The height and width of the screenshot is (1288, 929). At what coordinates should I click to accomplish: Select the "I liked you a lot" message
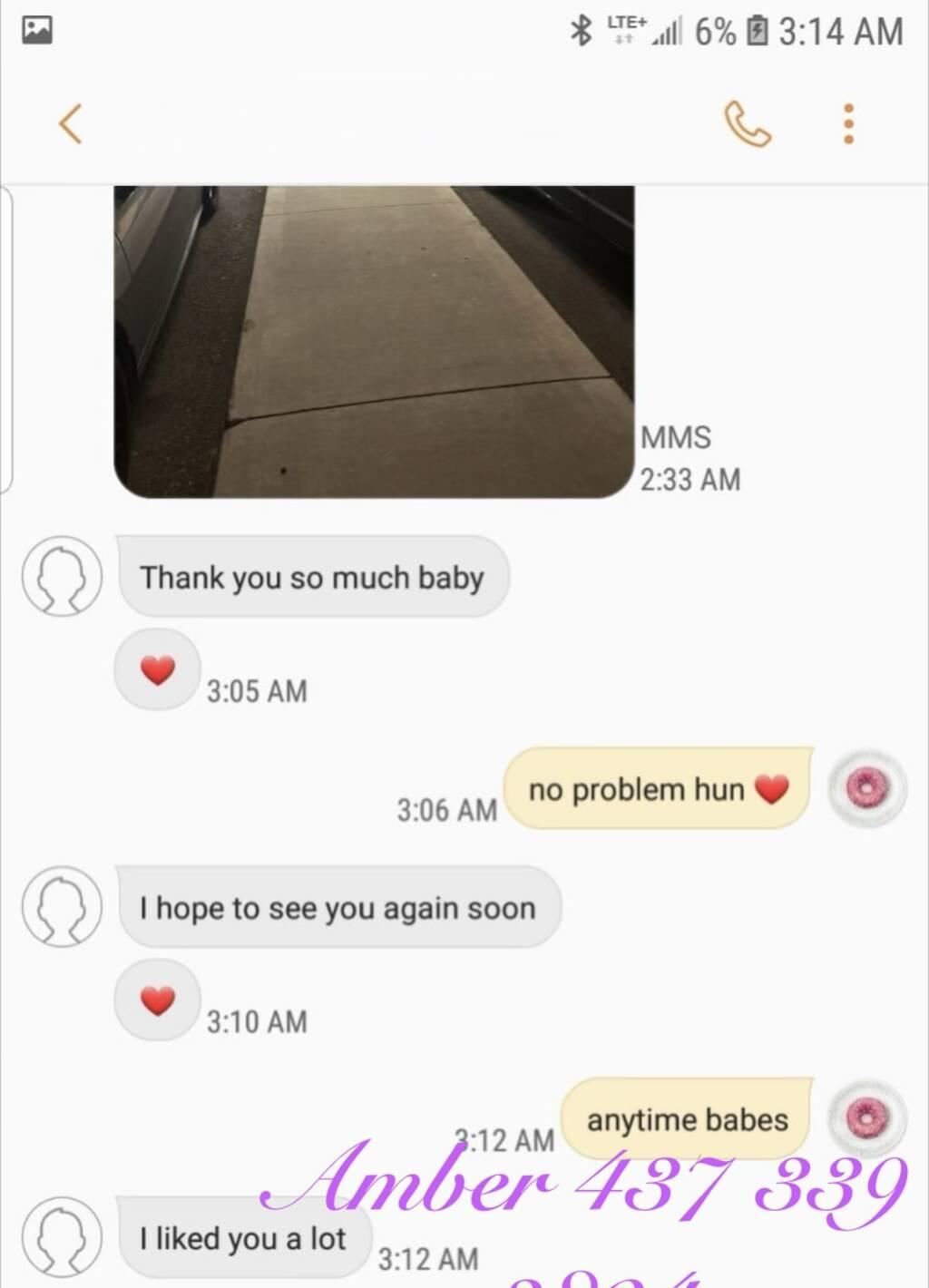244,1237
